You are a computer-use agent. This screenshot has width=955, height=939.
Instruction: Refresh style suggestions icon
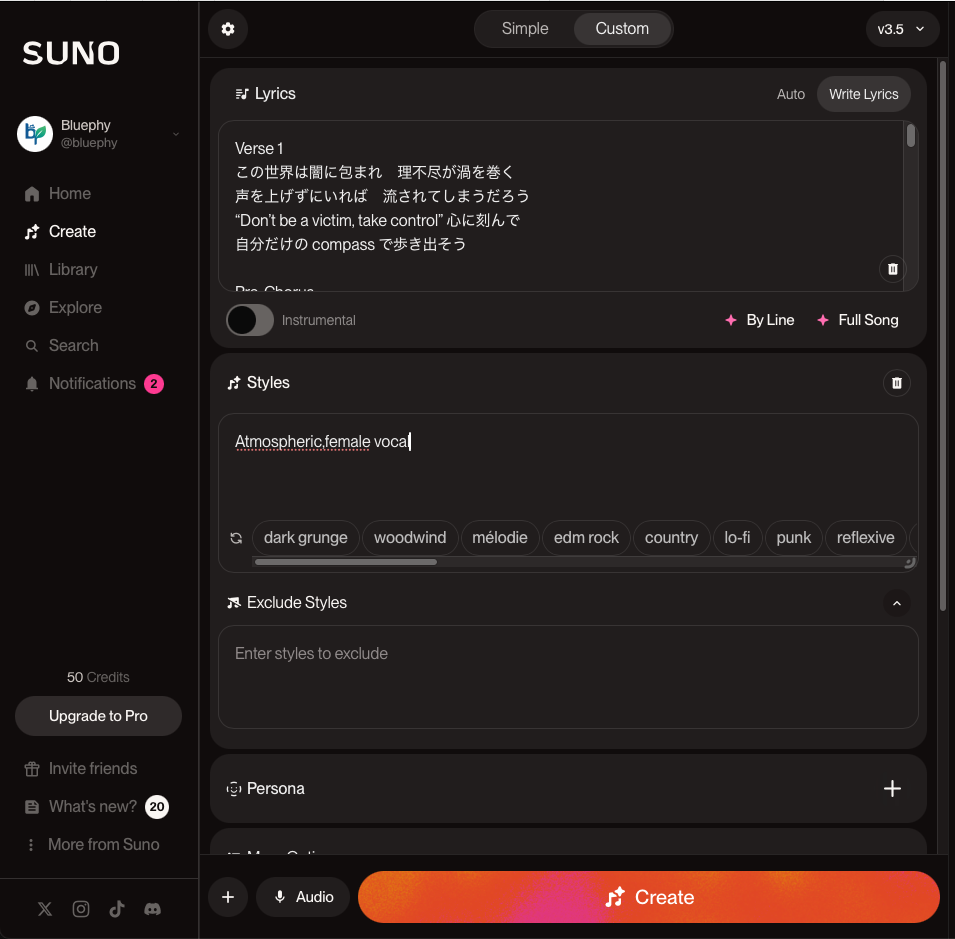tap(236, 538)
